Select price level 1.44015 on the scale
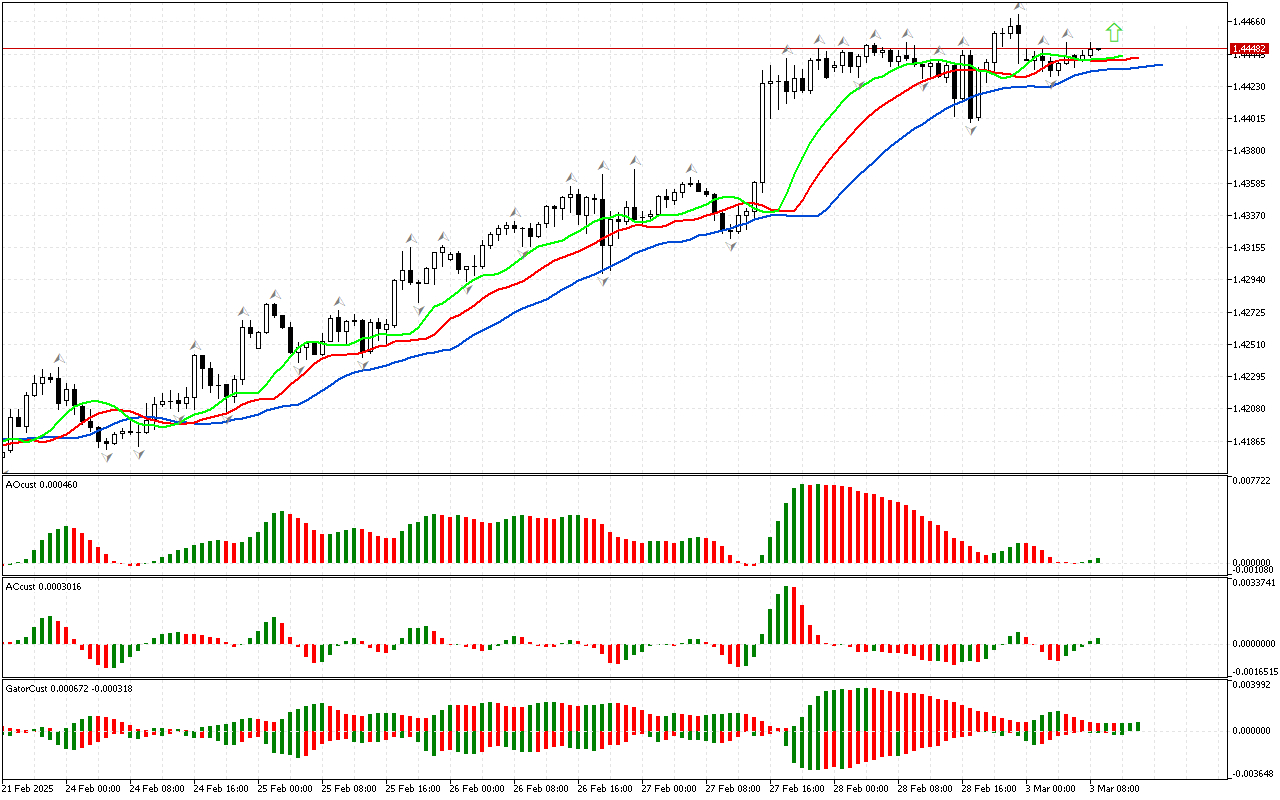The width and height of the screenshot is (1280, 800). pos(1251,118)
